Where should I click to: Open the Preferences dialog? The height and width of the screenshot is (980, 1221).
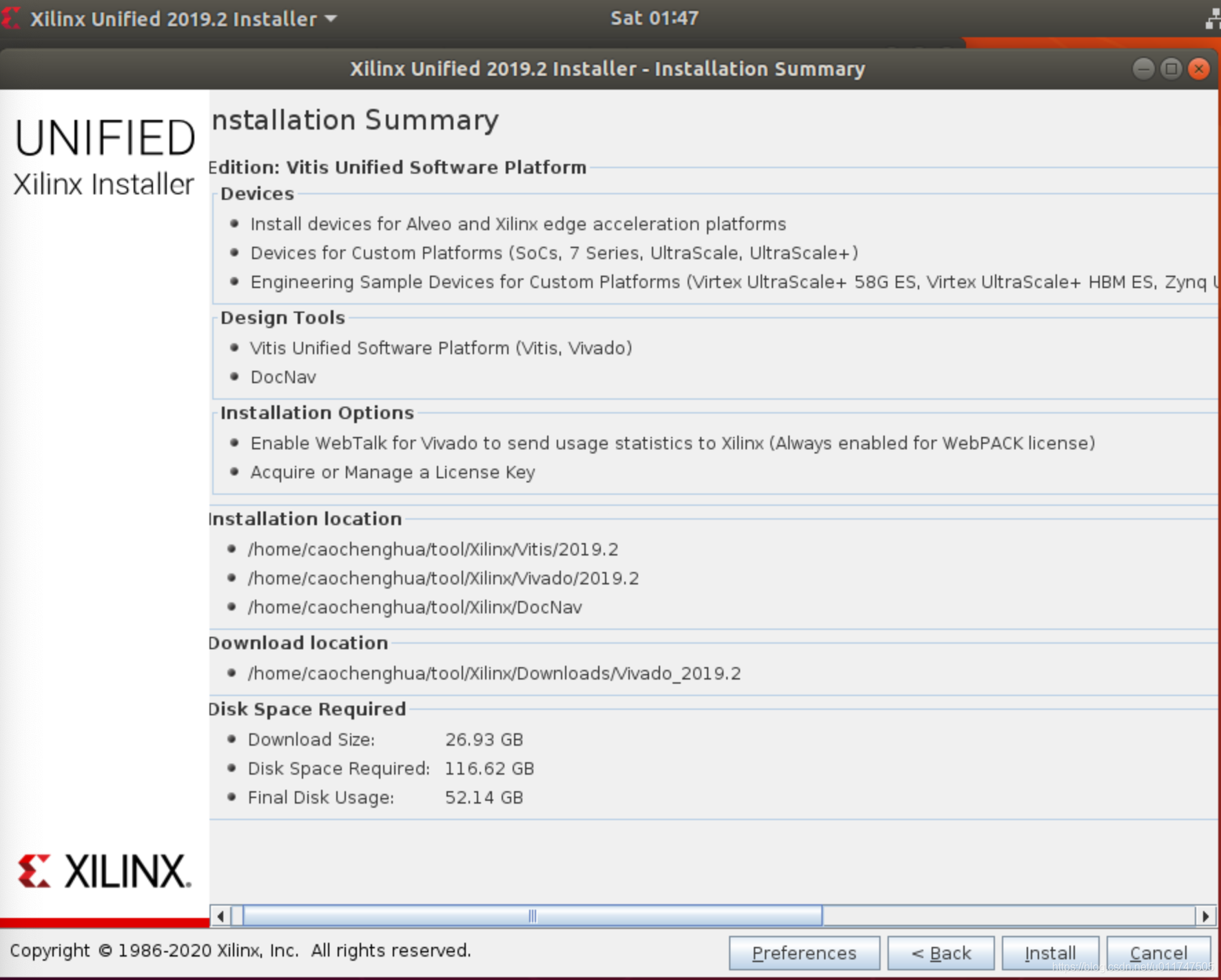[804, 953]
